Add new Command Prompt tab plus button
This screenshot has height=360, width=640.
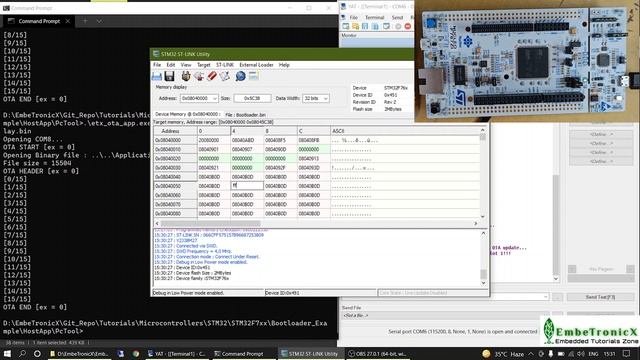[85, 21]
